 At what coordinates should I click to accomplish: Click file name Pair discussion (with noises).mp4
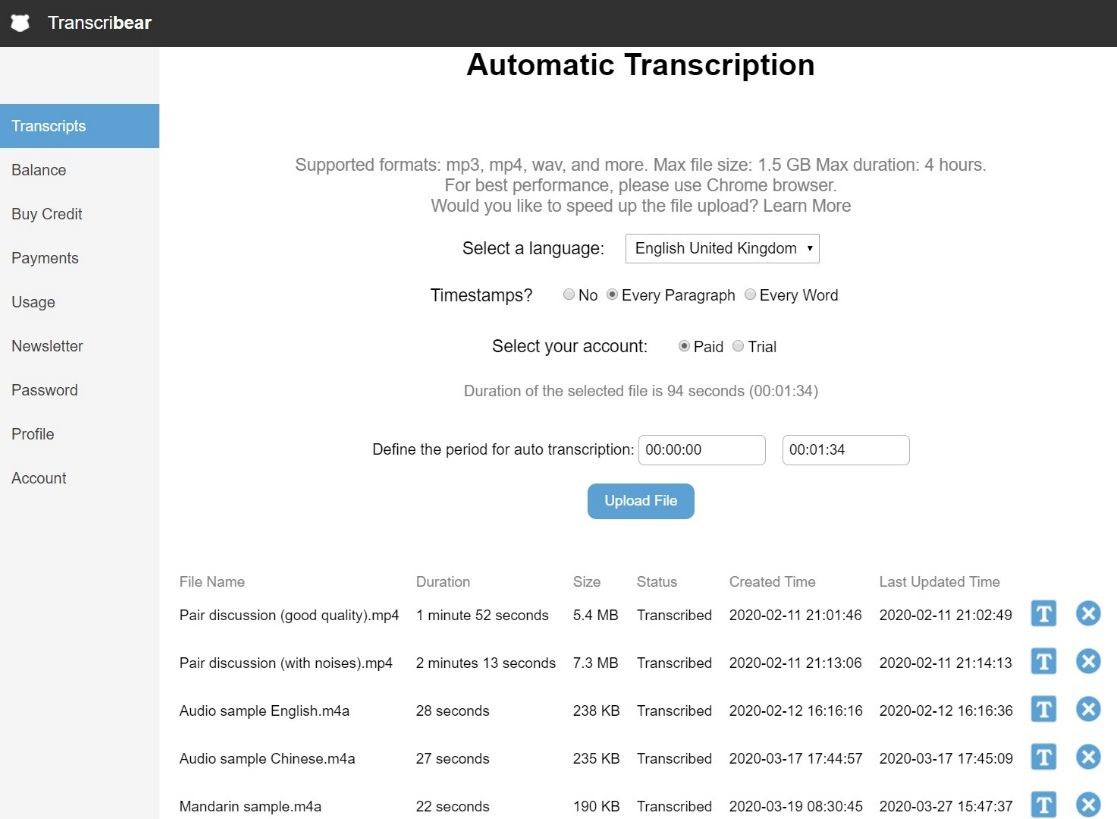286,663
